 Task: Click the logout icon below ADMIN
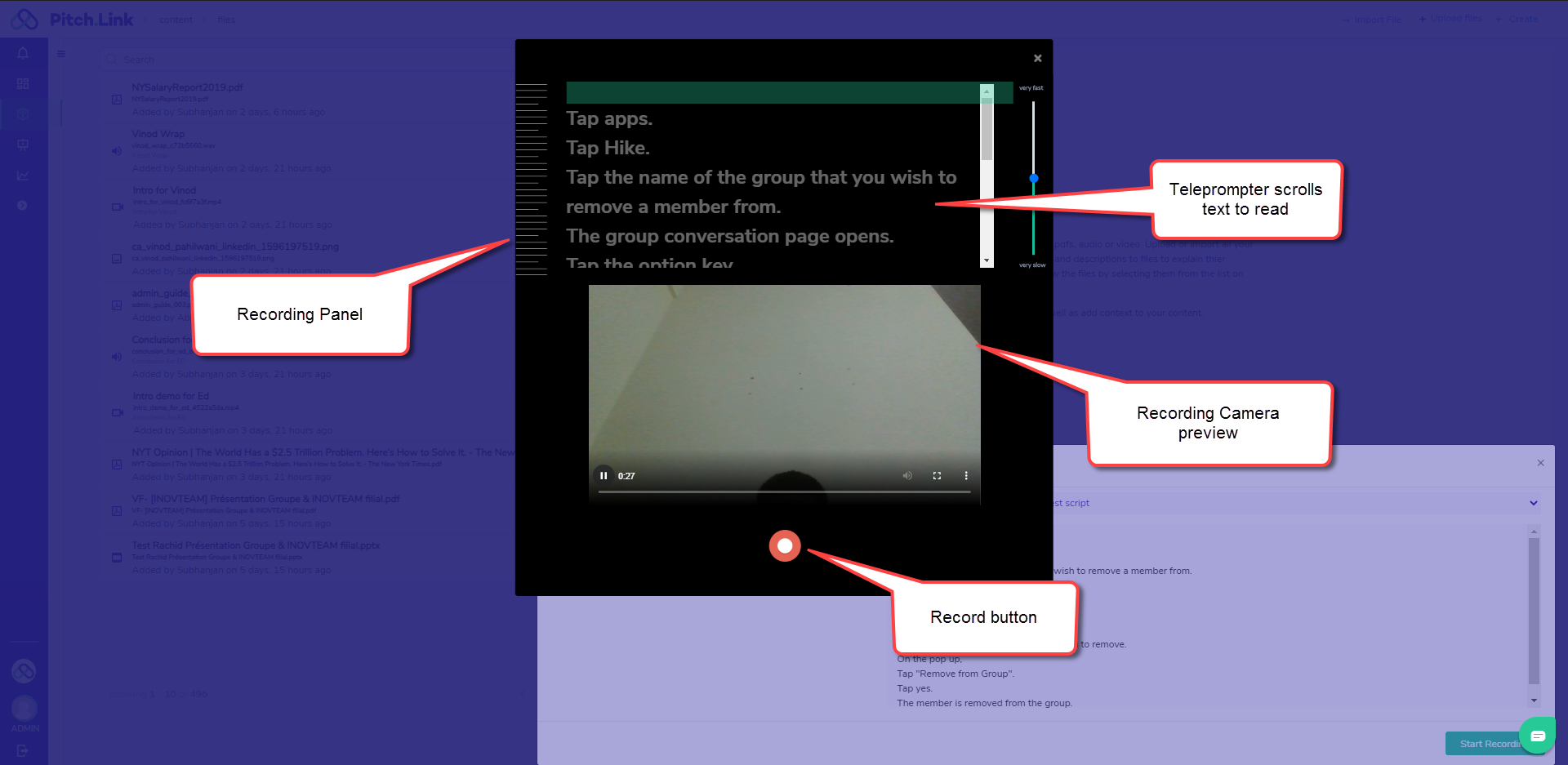coord(23,750)
